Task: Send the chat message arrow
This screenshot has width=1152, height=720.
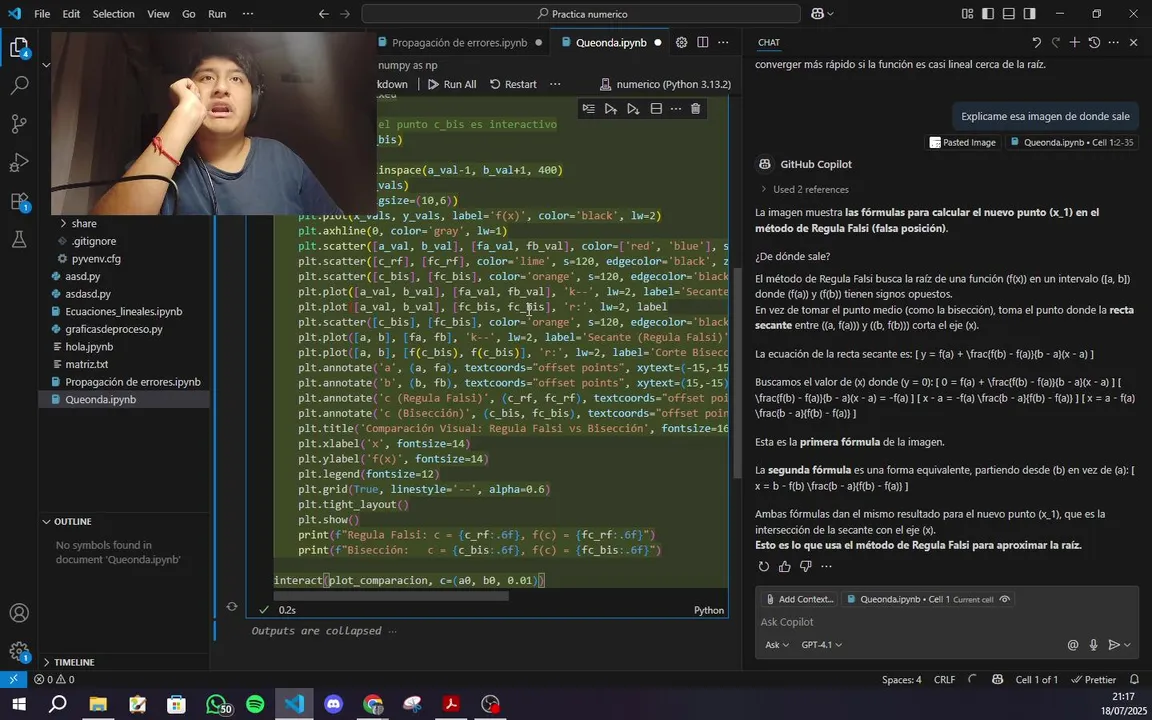Action: [1114, 645]
